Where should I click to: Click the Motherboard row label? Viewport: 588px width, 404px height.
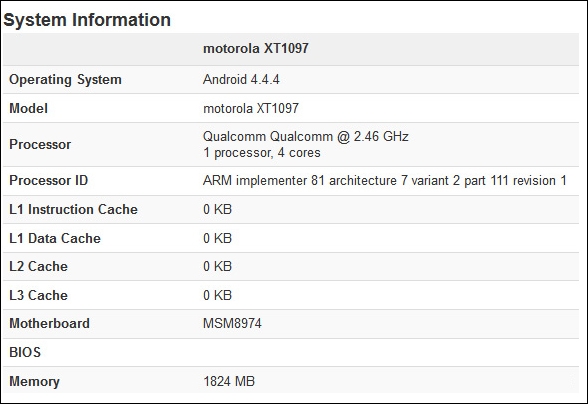tap(50, 323)
